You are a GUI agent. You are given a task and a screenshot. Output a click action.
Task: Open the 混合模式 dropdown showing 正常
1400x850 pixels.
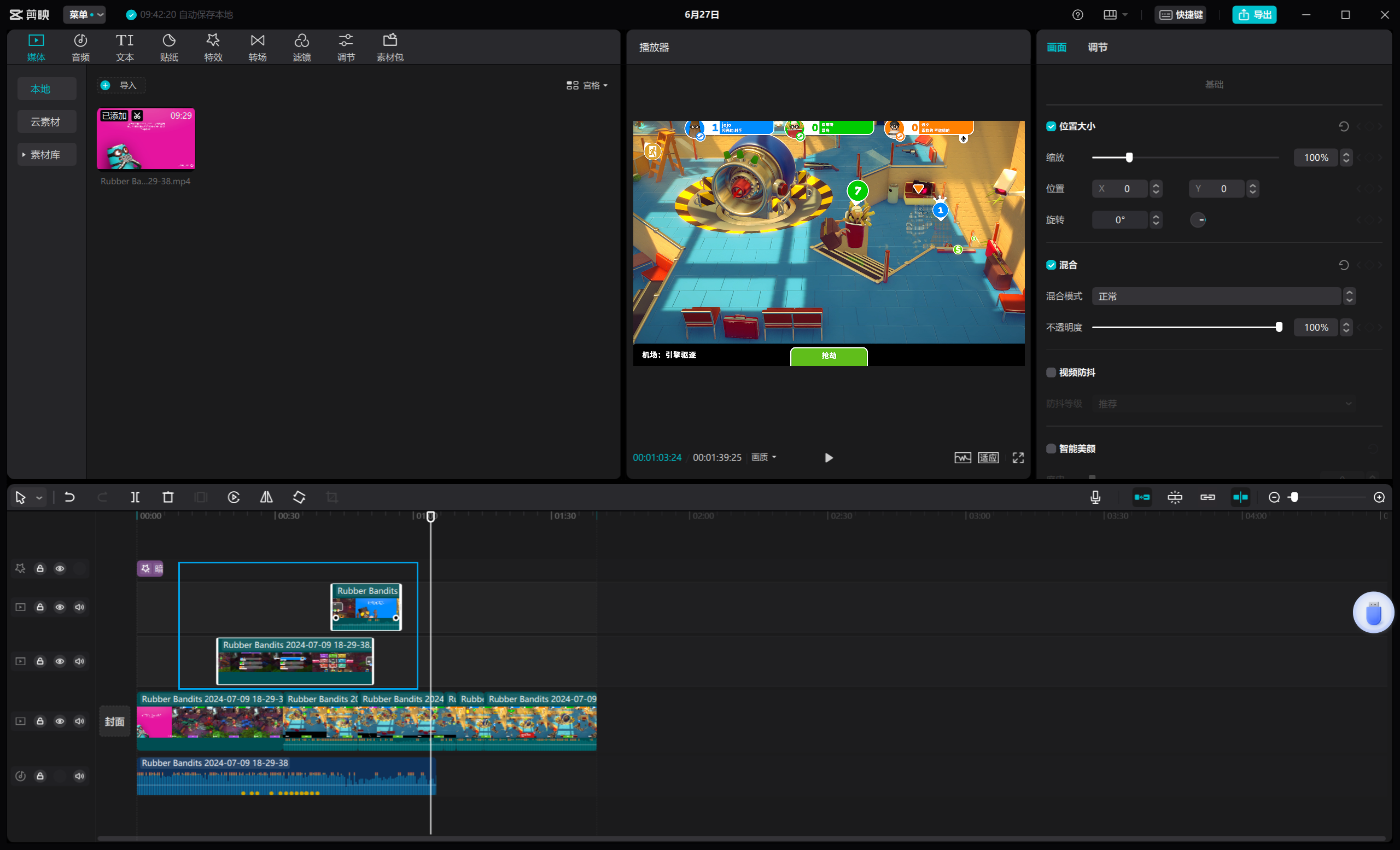point(1223,296)
